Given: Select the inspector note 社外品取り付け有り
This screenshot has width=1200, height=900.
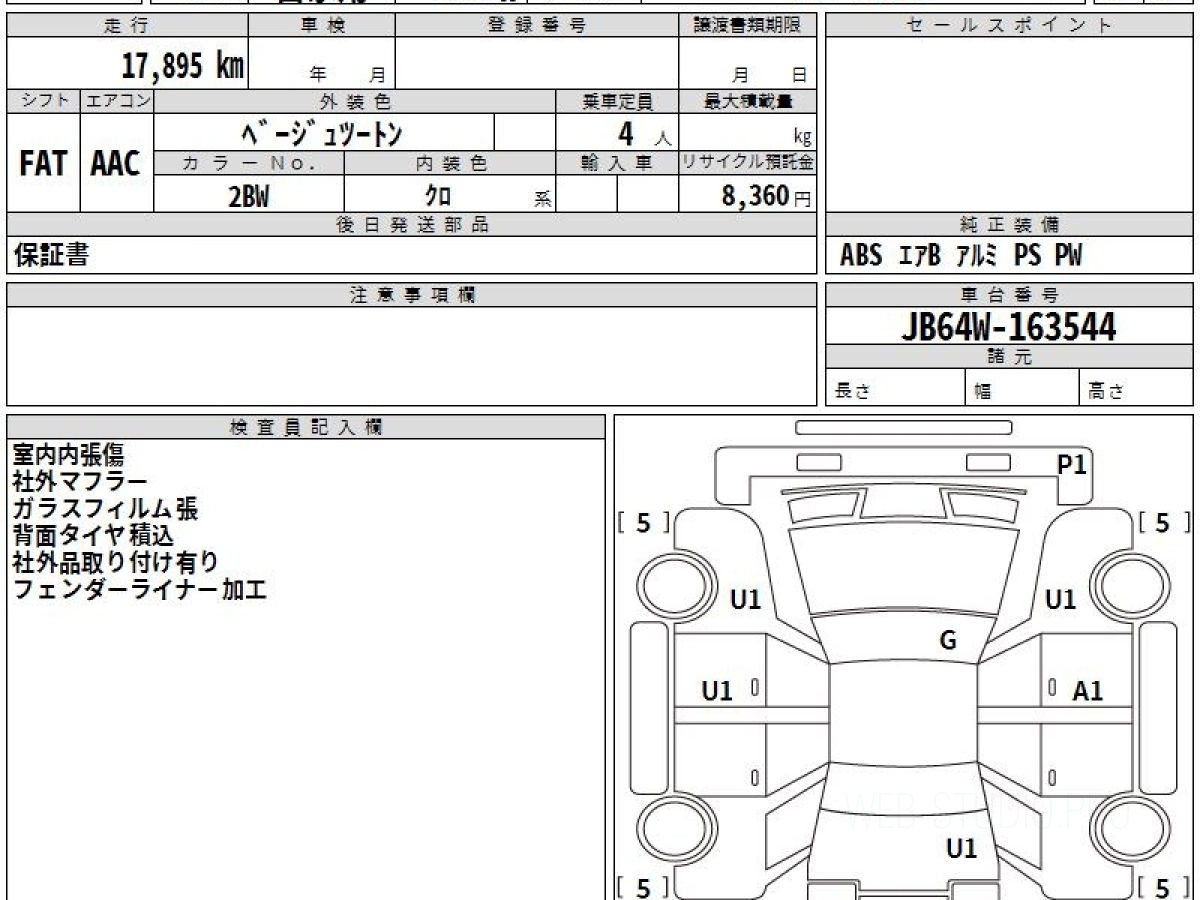Looking at the screenshot, I should [115, 562].
